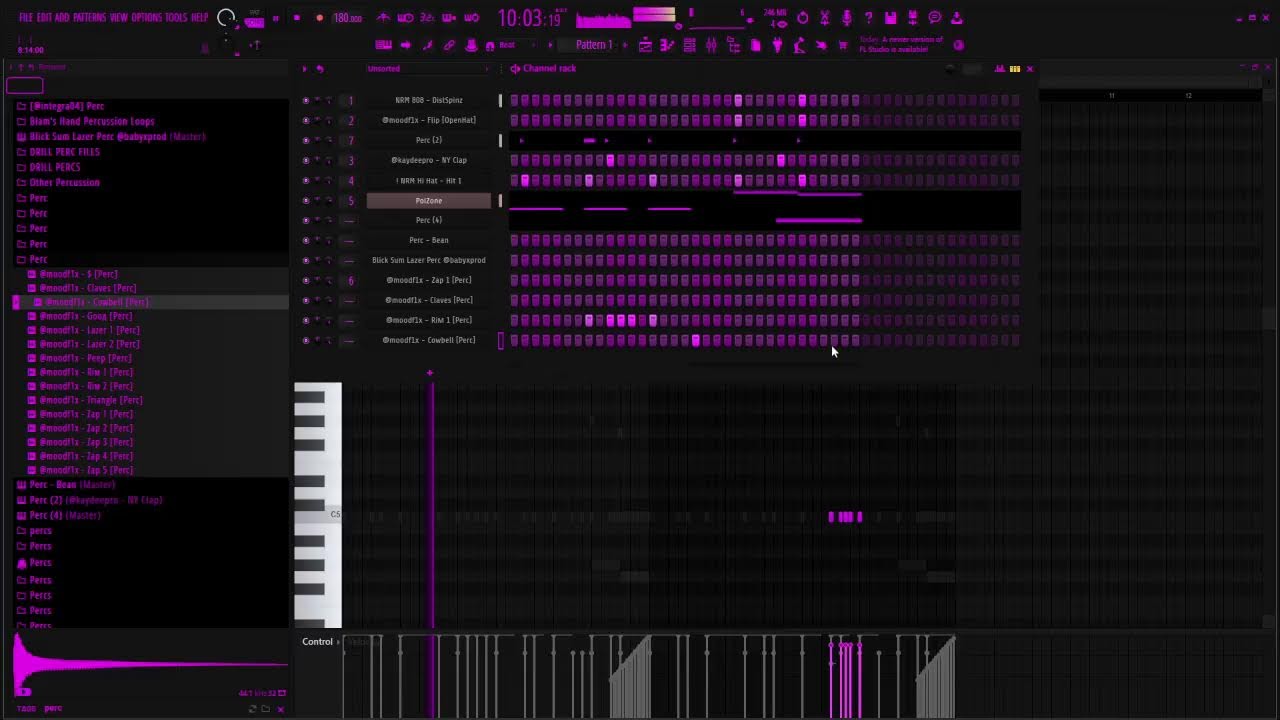
Task: Expand the [Integra04] Perc folder
Action: (66, 106)
